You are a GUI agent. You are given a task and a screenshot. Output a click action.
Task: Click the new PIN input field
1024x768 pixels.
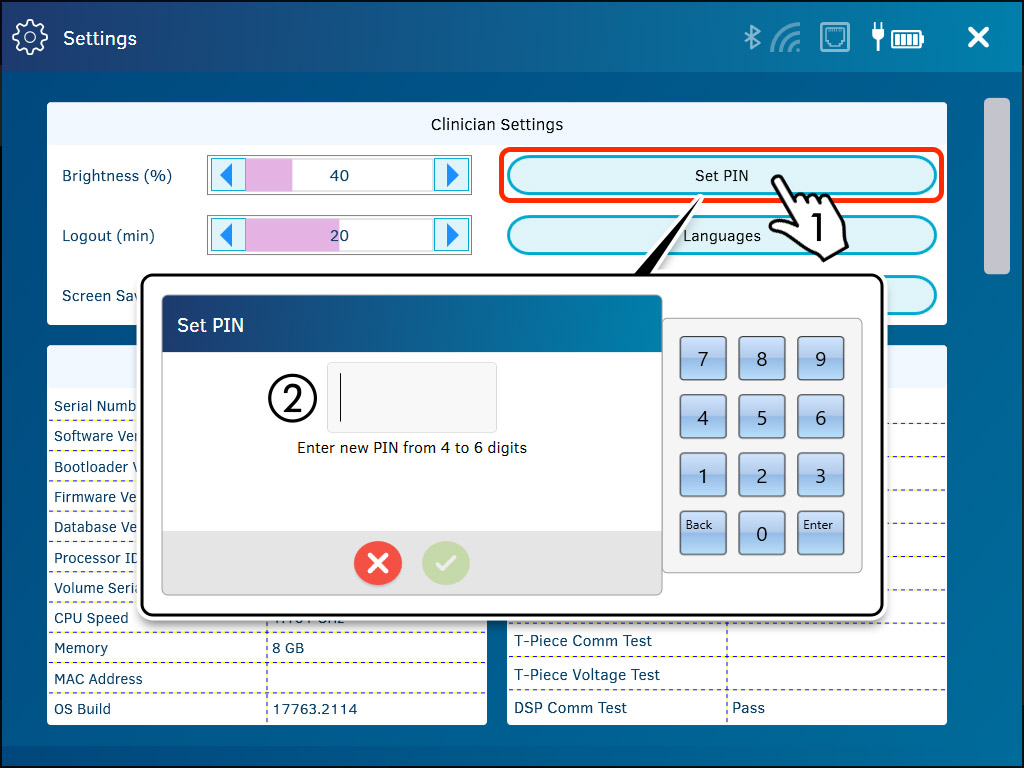click(412, 397)
